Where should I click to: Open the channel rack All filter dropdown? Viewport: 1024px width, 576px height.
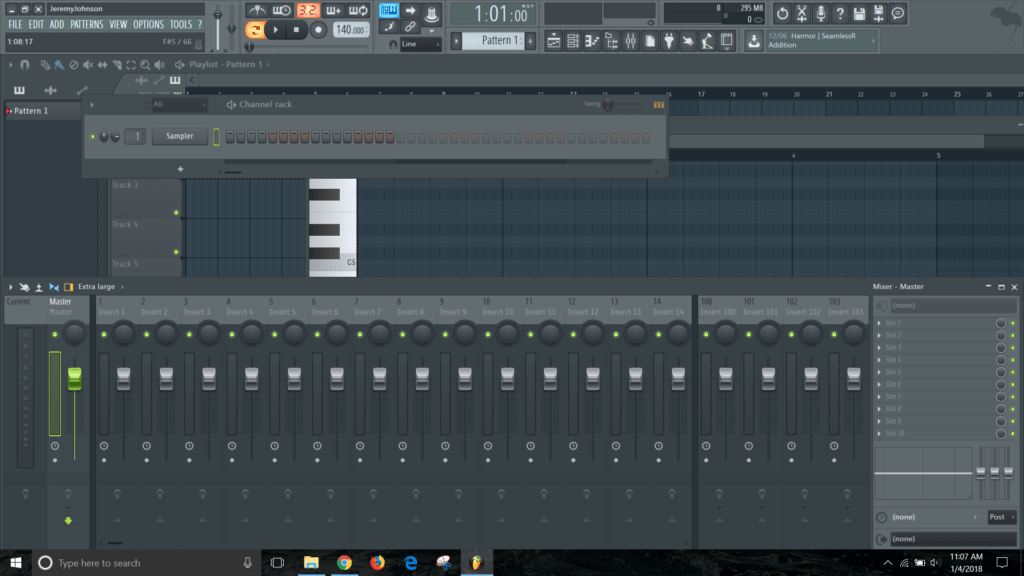[178, 104]
